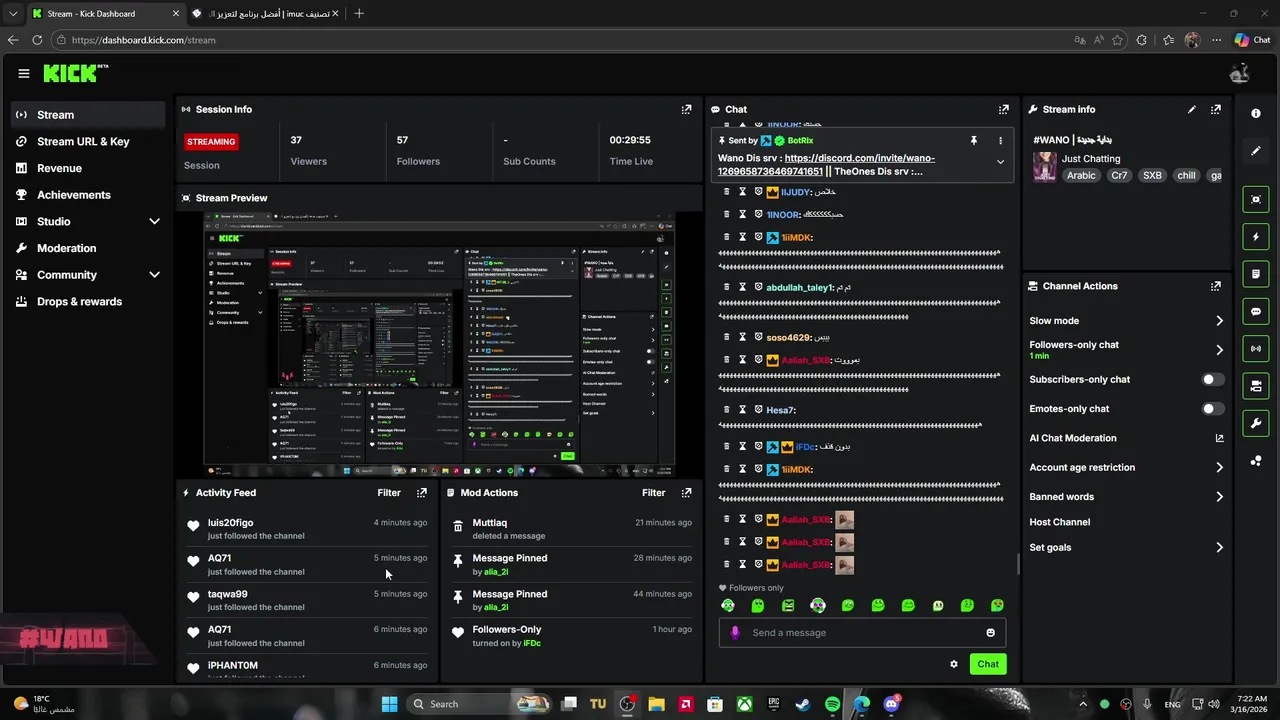
Task: Open Banned words chevron
Action: (x=1219, y=497)
